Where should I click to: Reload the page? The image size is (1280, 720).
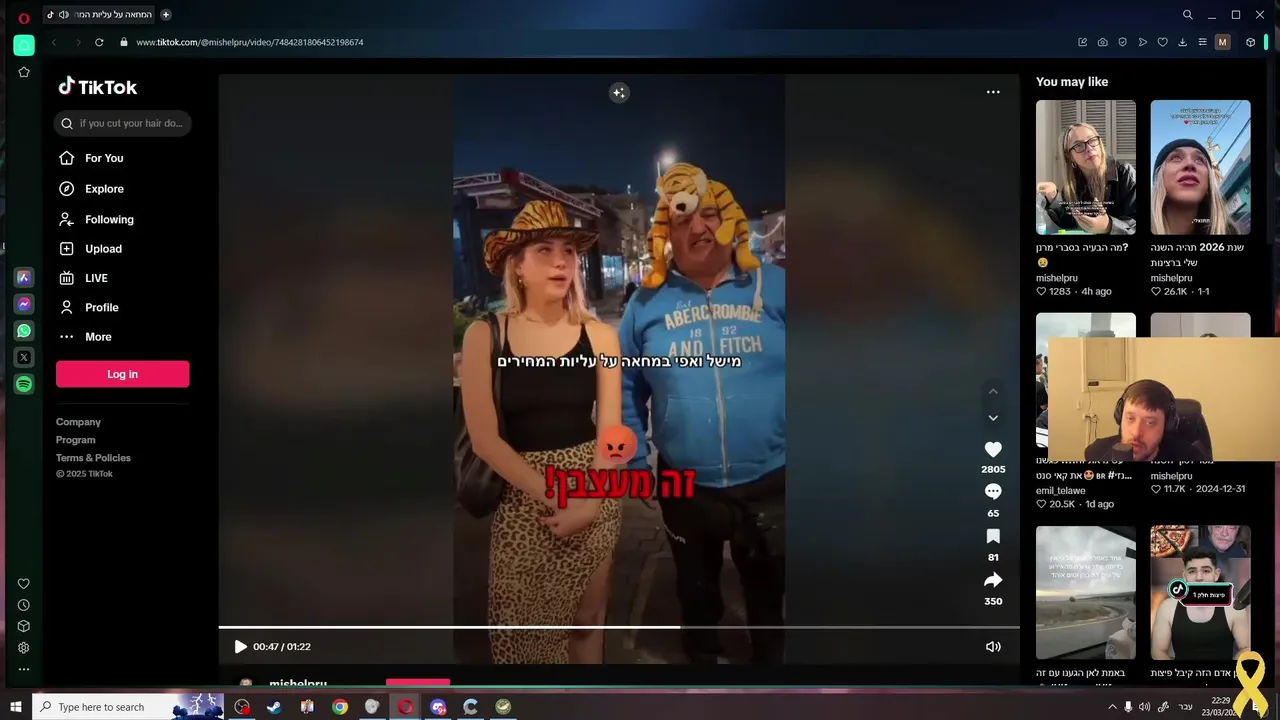tap(99, 42)
